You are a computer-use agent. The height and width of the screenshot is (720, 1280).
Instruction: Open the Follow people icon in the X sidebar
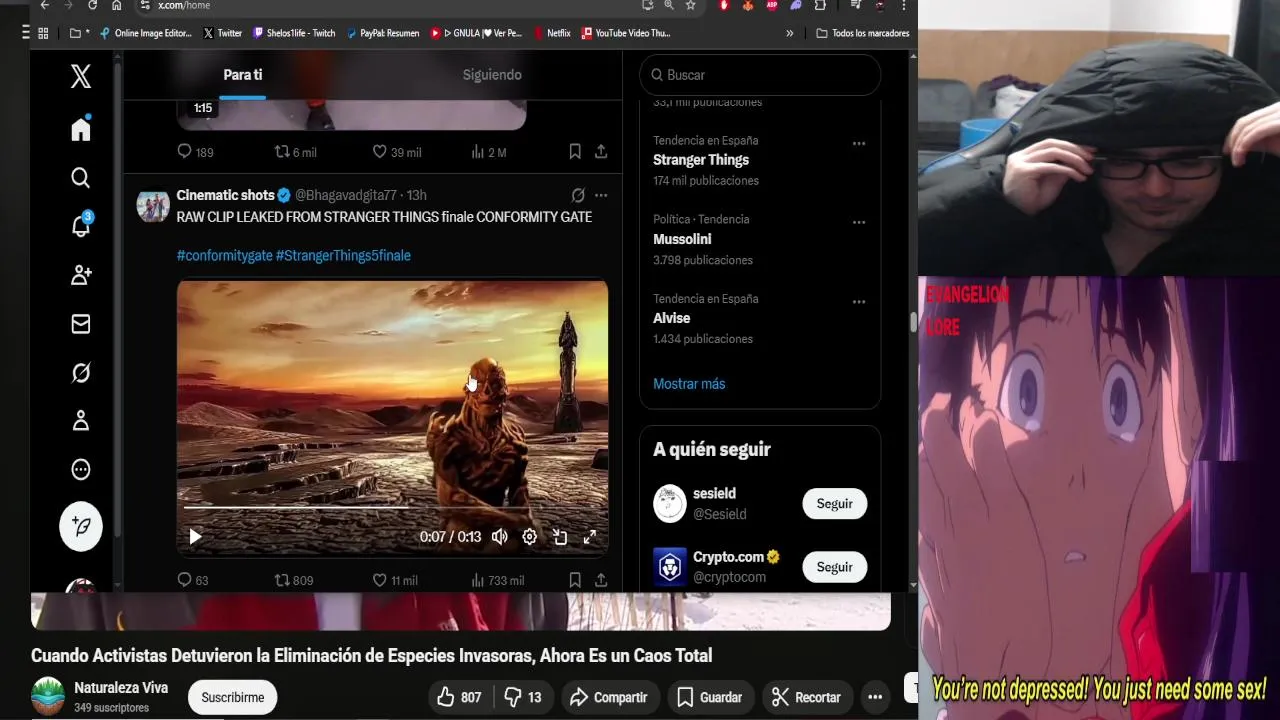coord(81,275)
